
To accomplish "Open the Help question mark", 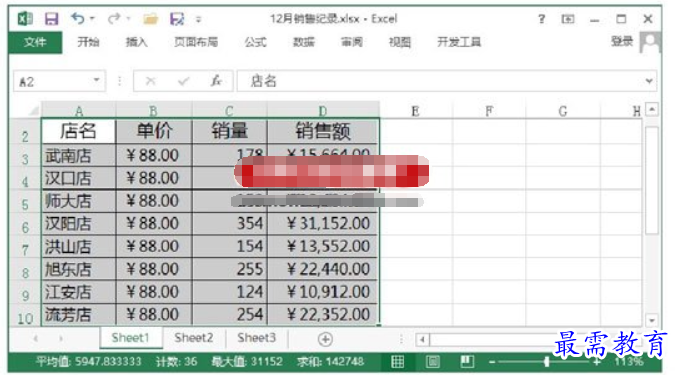I will click(x=541, y=19).
